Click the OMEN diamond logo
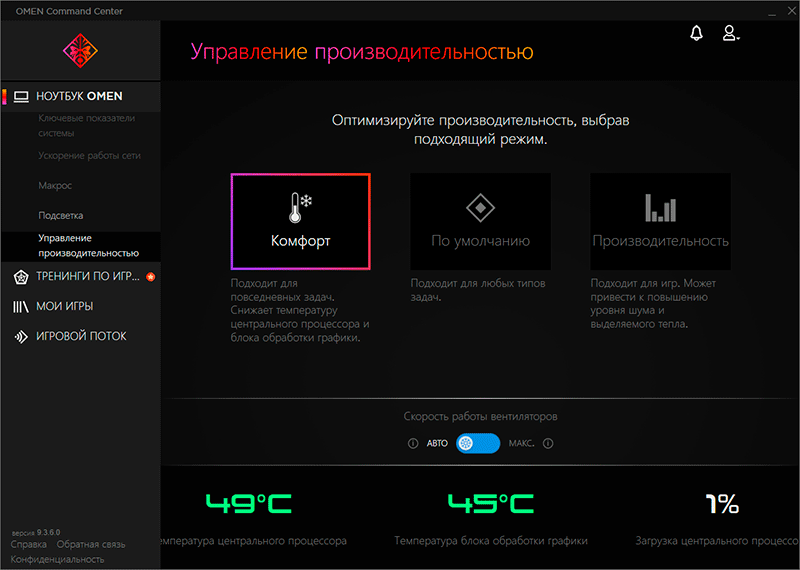Screen dimensions: 800x570 click(x=80, y=51)
